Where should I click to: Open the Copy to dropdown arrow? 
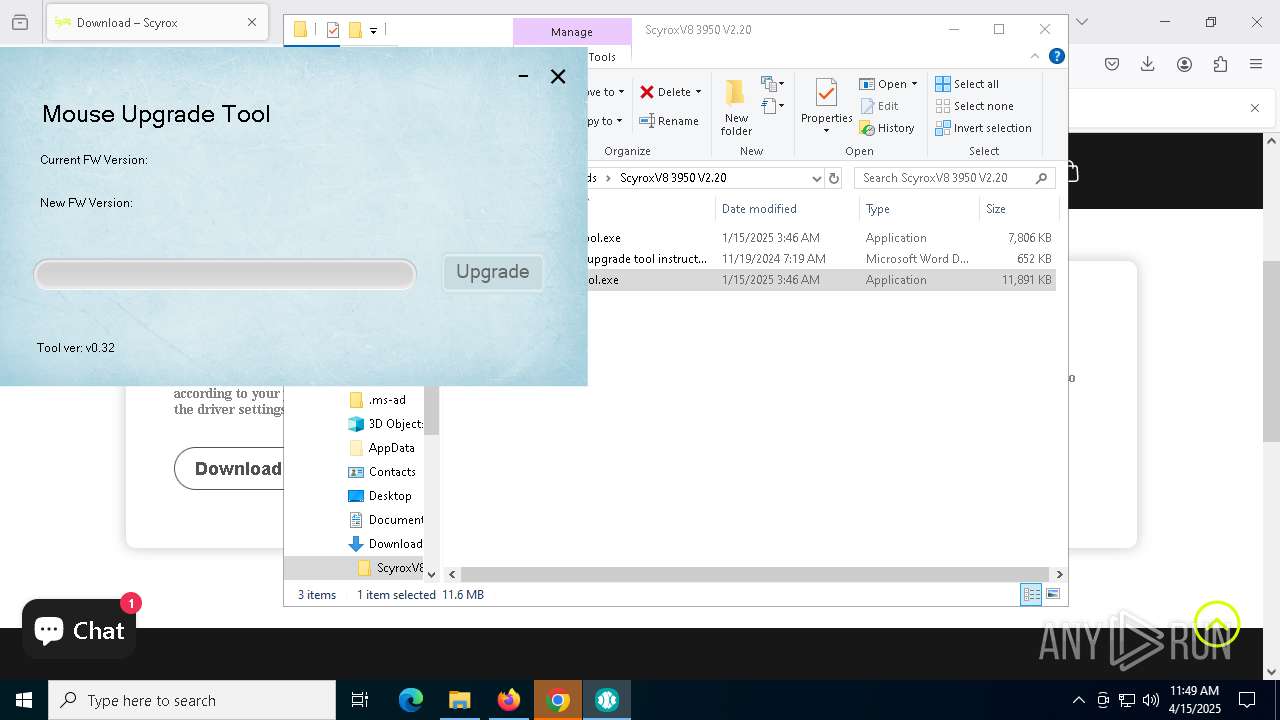coord(619,121)
